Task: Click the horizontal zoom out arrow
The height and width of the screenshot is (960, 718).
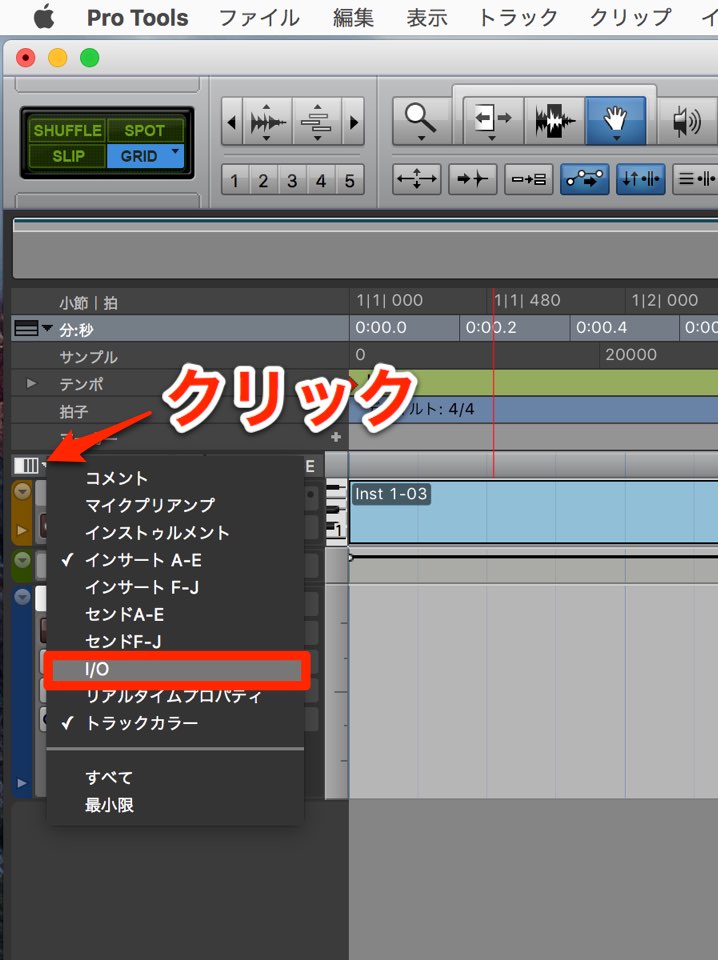Action: point(231,122)
